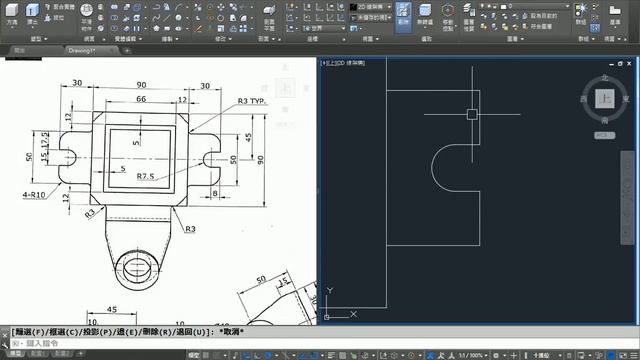The height and width of the screenshot is (360, 640).
Task: Click the command line customize wrench icon
Action: tap(4, 345)
